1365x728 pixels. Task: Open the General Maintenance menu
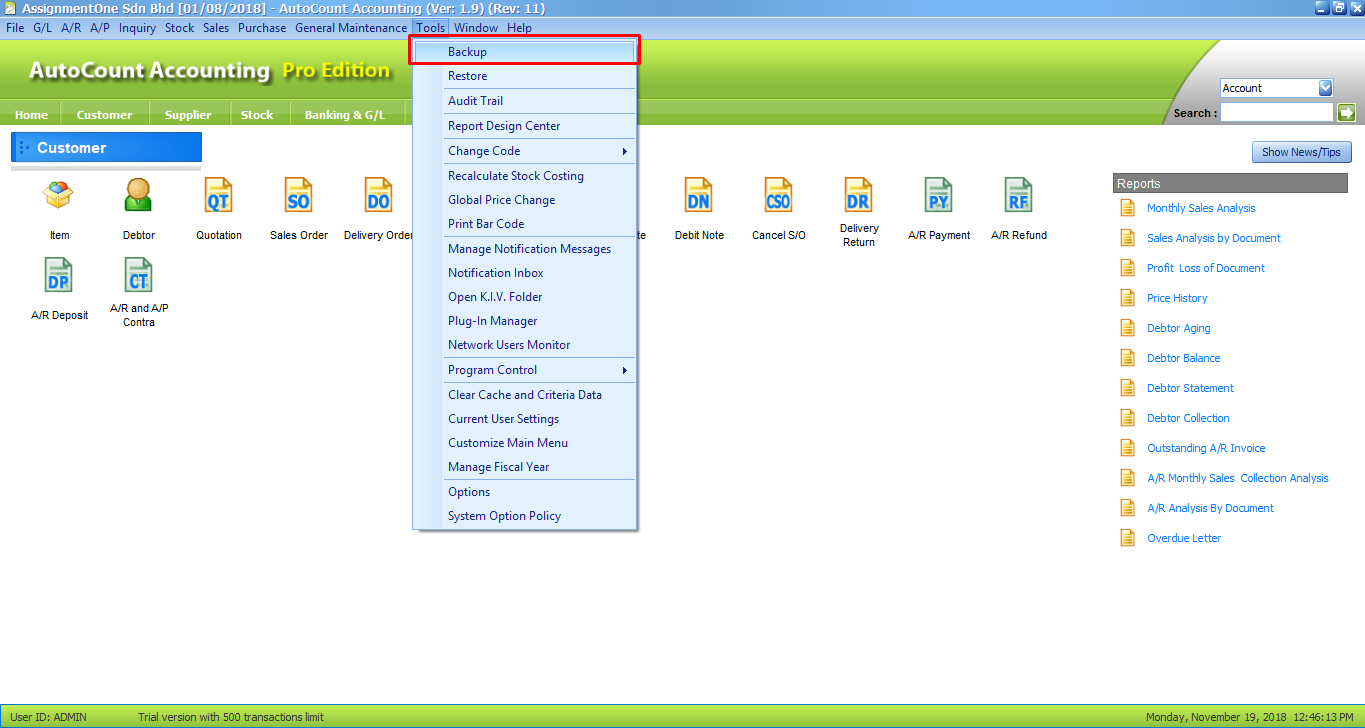pyautogui.click(x=351, y=28)
